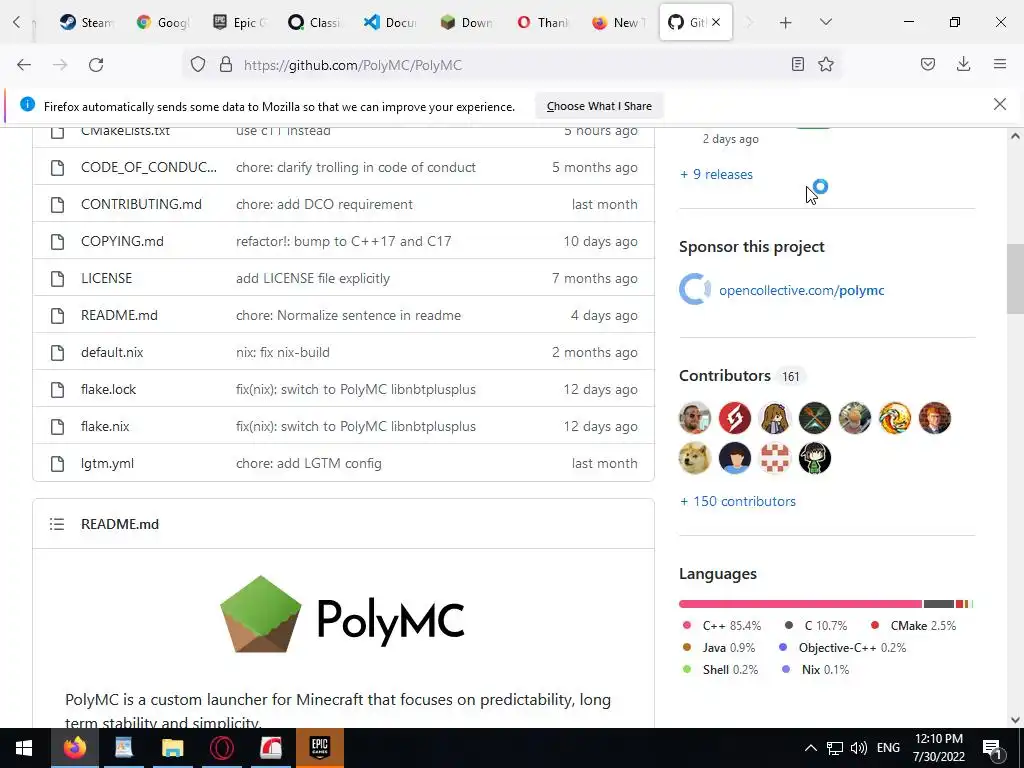The height and width of the screenshot is (768, 1024).
Task: Click the browser Back navigation arrow
Action: coord(24,65)
